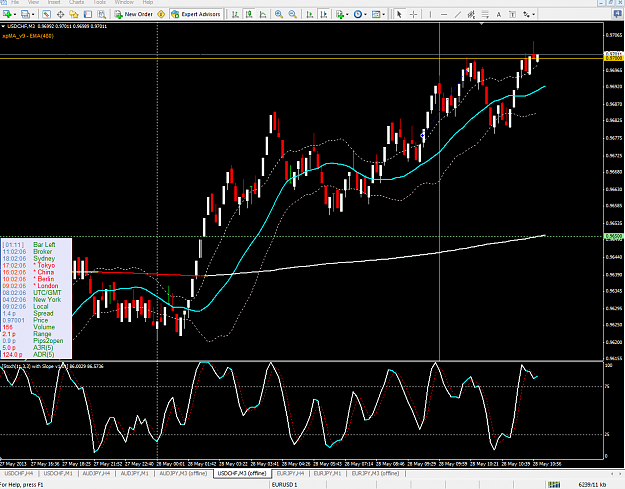Open the New Chart dropdown arrow
Screen dimensions: 625x489
[x=15, y=15]
